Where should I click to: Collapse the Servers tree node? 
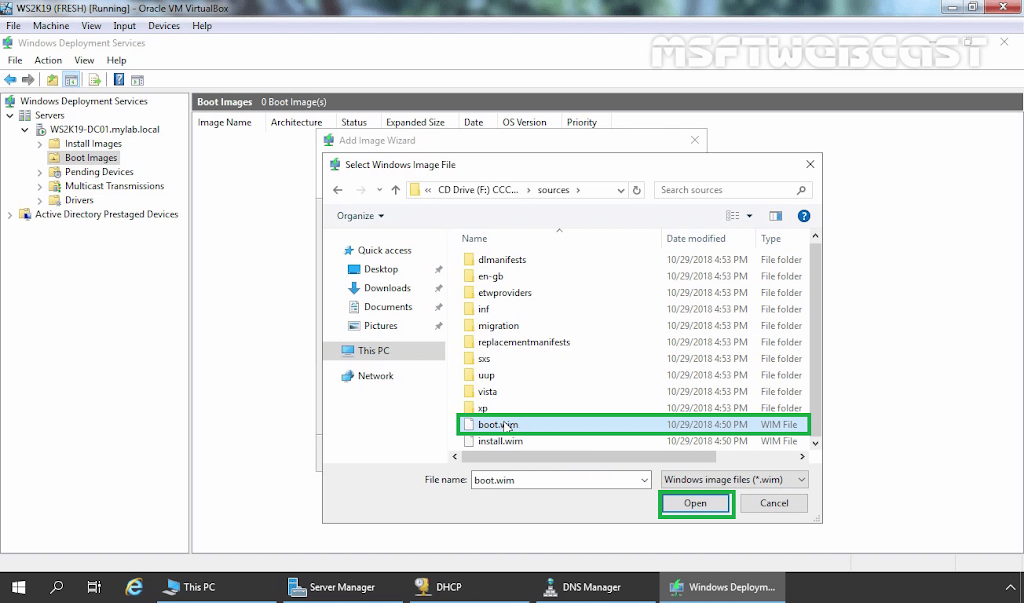click(10, 116)
